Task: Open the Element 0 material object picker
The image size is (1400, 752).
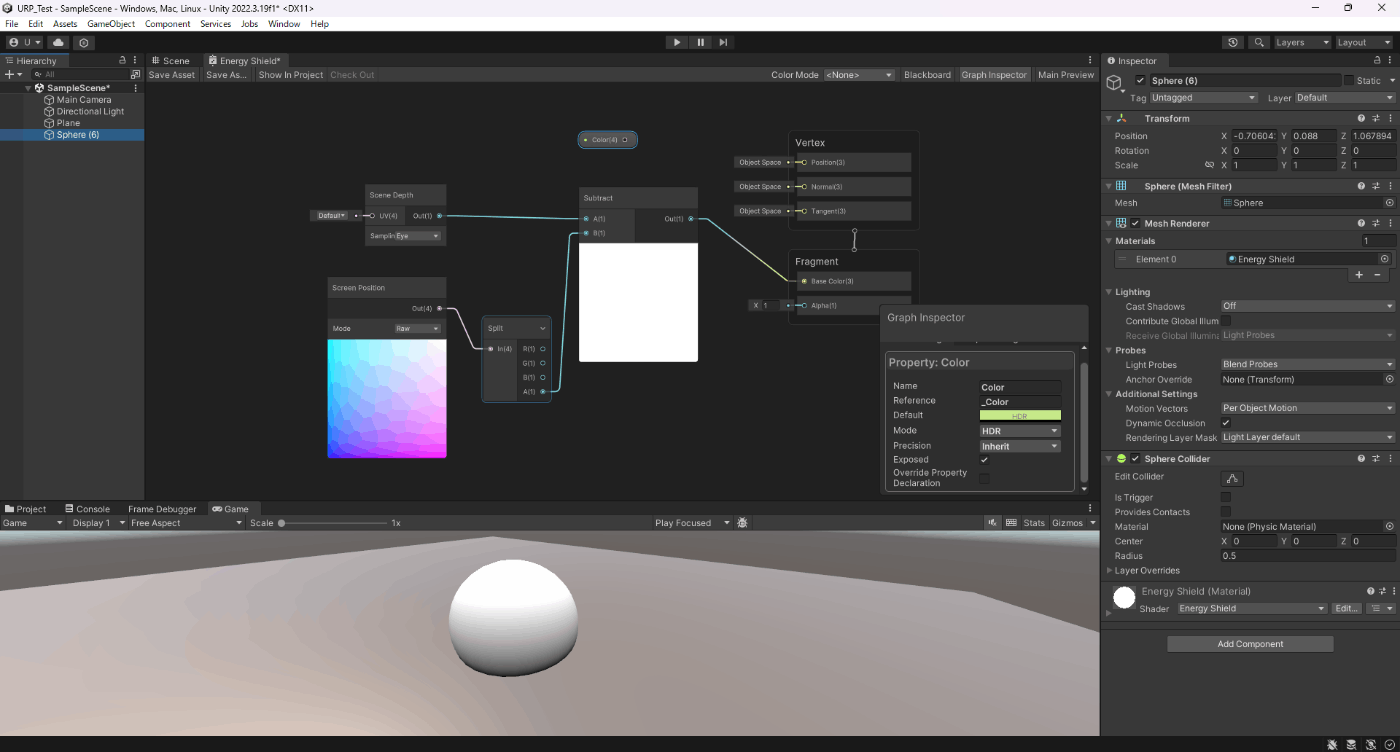Action: (1384, 259)
